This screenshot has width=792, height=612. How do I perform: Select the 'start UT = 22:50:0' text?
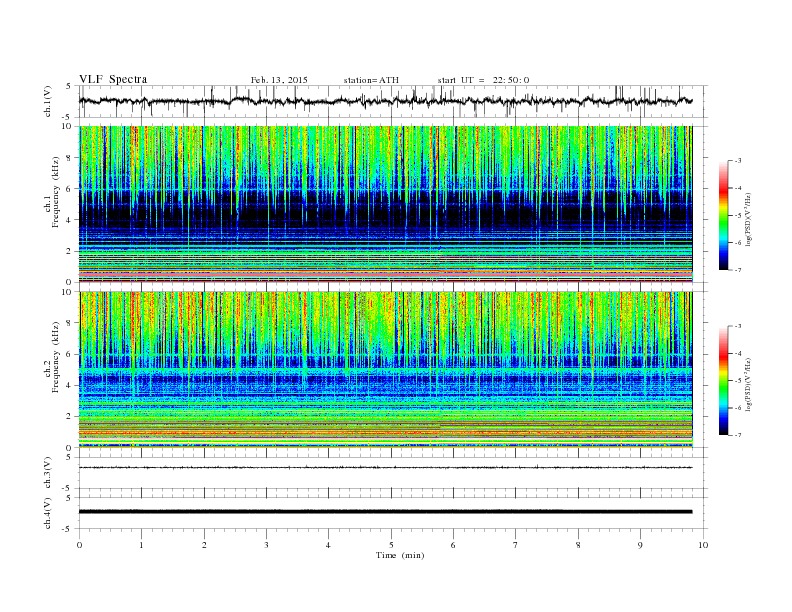[483, 80]
